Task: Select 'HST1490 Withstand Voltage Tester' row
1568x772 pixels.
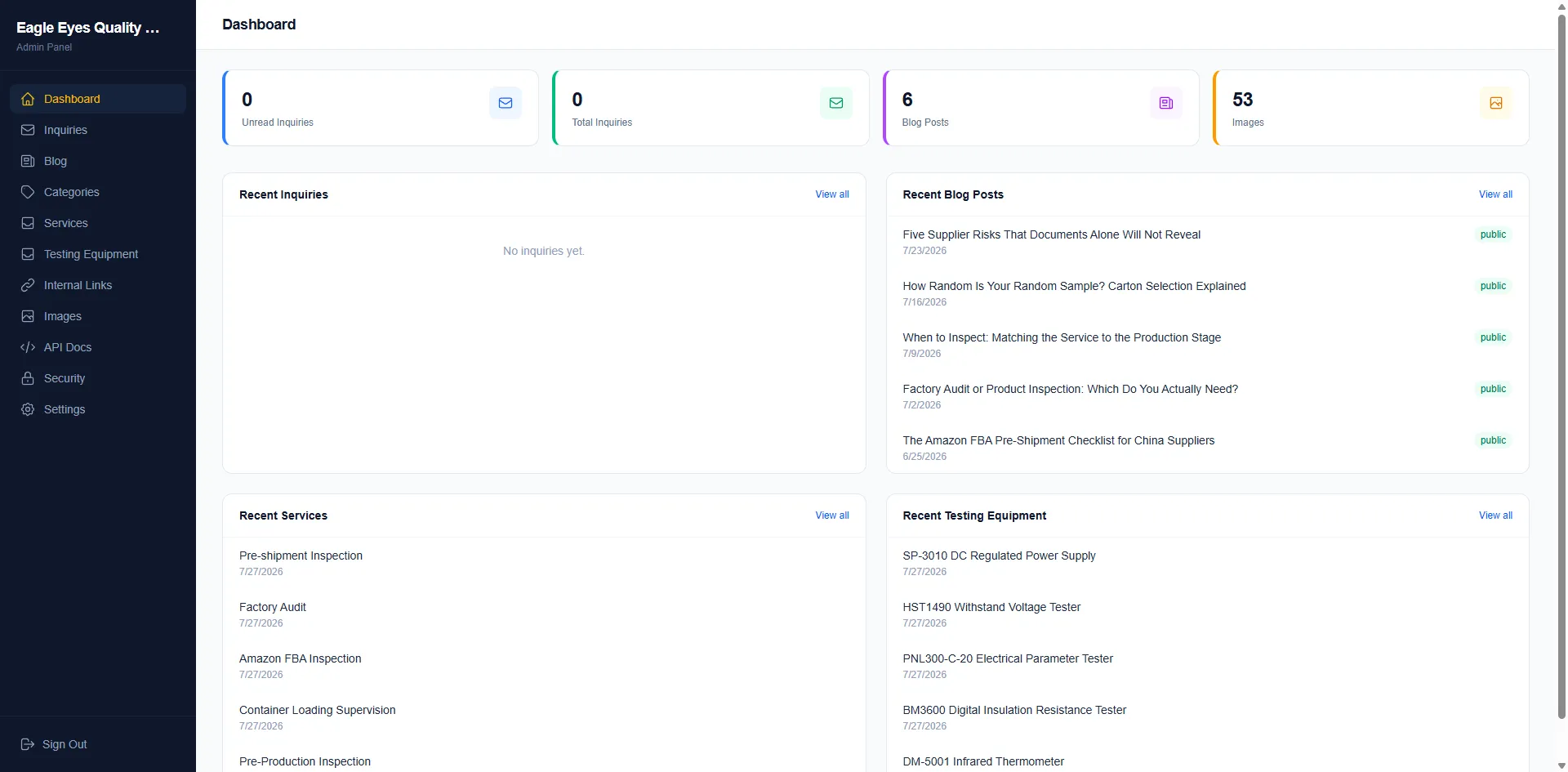Action: pyautogui.click(x=1207, y=614)
